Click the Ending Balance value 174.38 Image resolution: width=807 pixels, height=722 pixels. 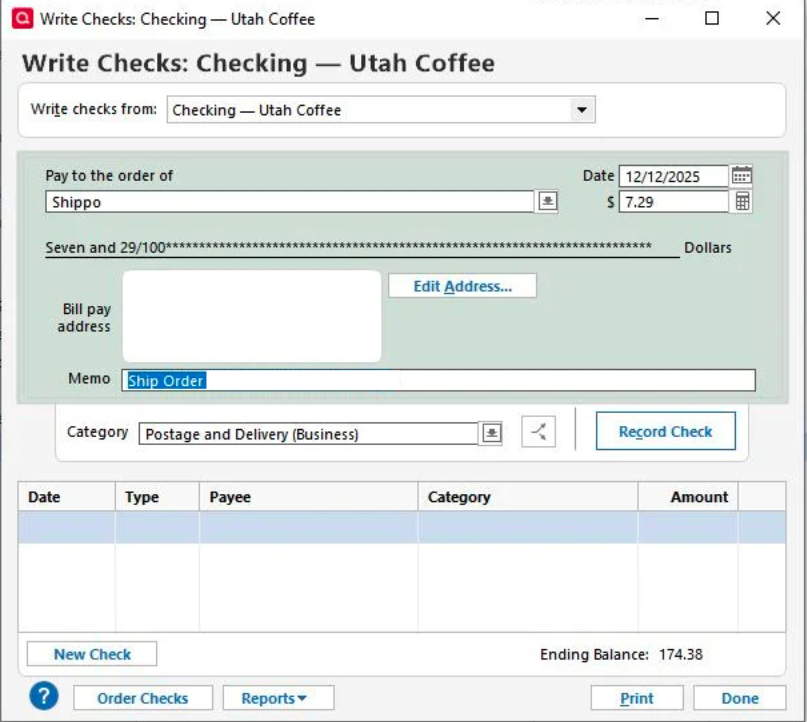click(x=680, y=654)
